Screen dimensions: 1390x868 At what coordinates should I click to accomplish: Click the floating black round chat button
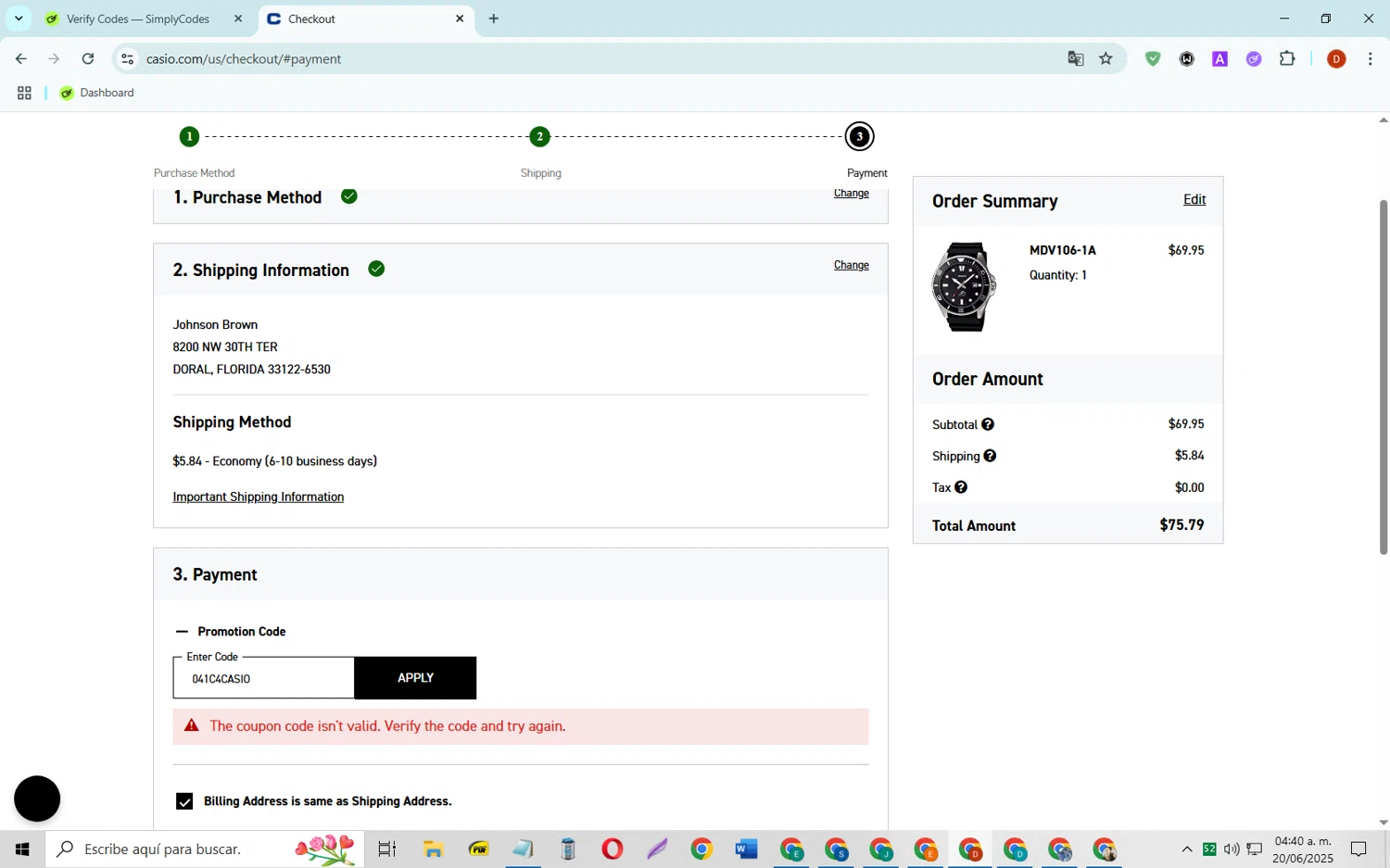[x=37, y=799]
